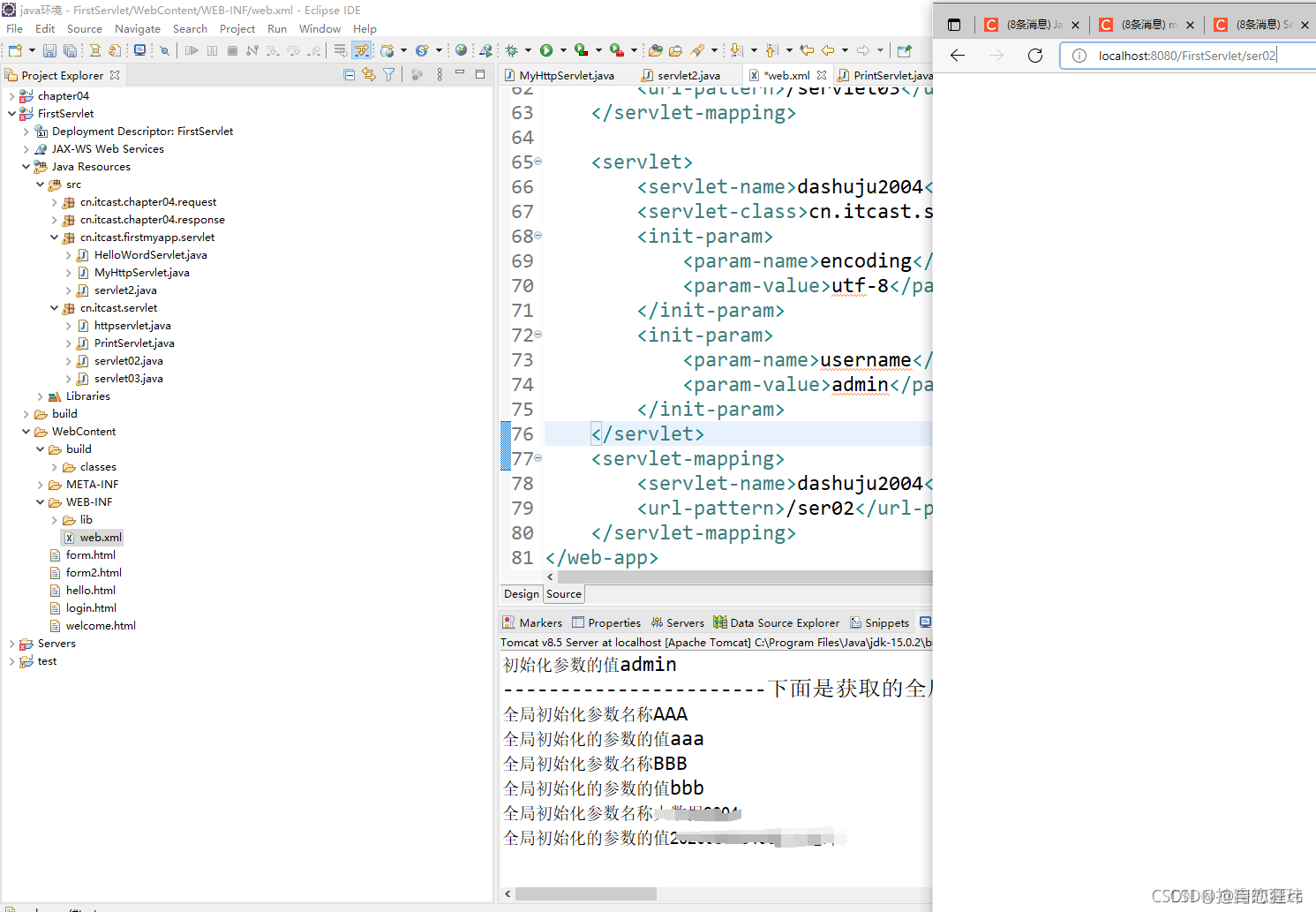Click the Next Annotation icon
1316x912 pixels.
click(736, 50)
